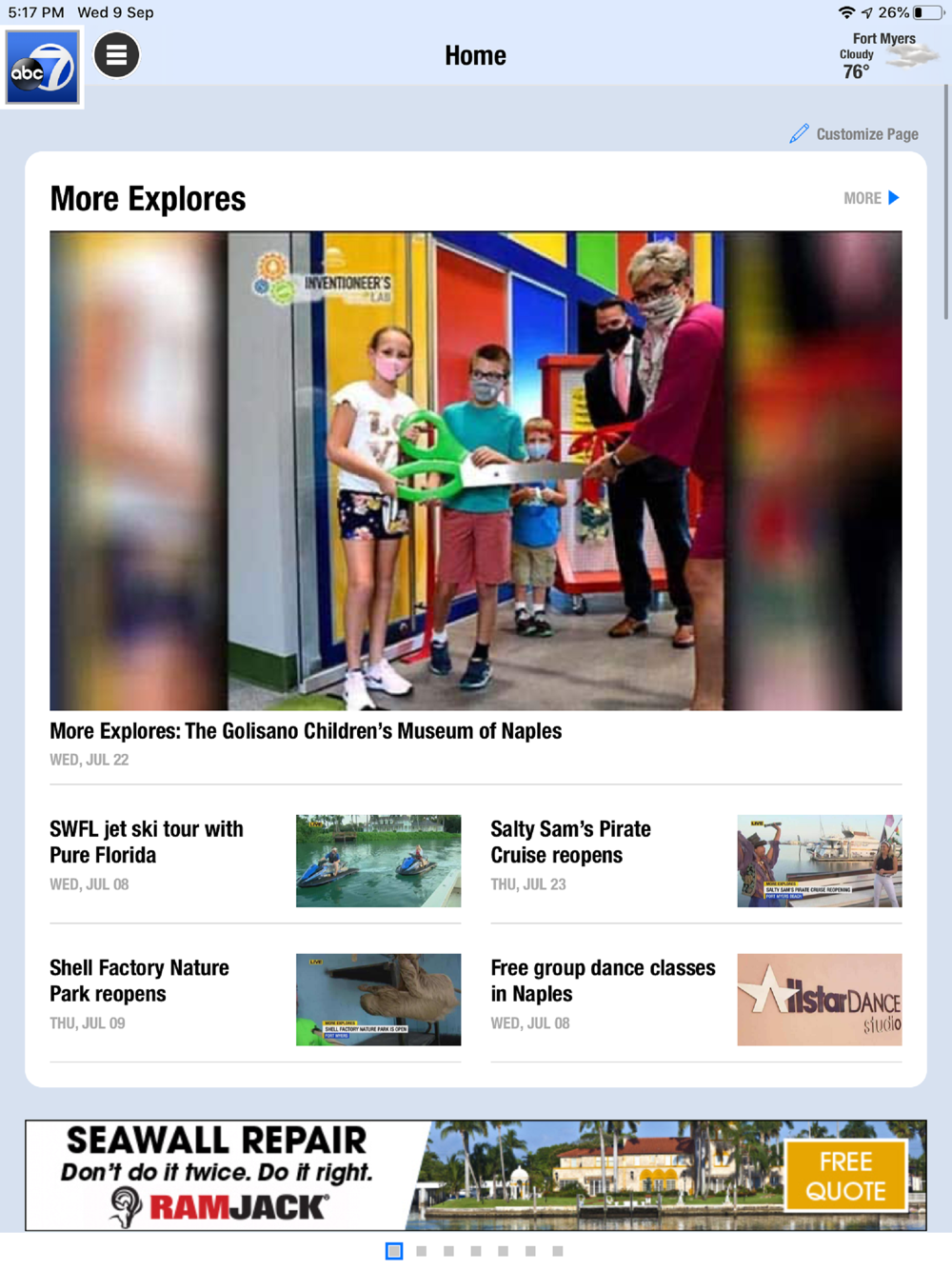Tap the Salty Sam's Pirate Cruise thumbnail

point(820,861)
